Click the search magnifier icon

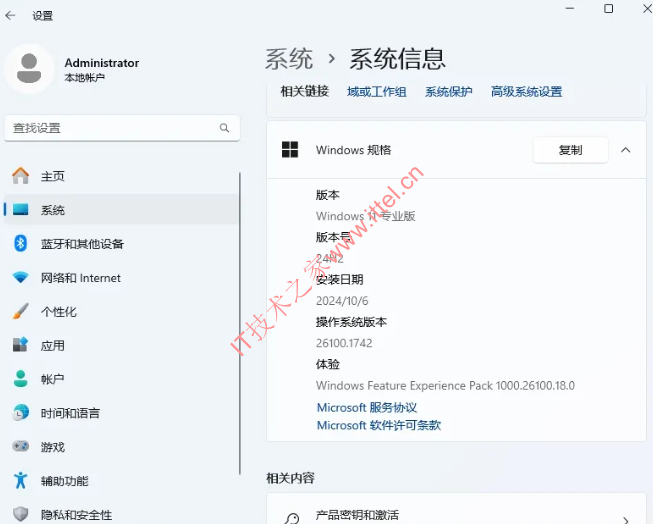point(224,128)
